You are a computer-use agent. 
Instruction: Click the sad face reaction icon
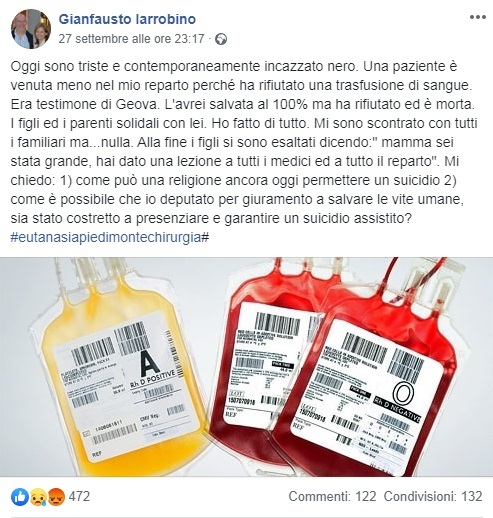pos(38,497)
